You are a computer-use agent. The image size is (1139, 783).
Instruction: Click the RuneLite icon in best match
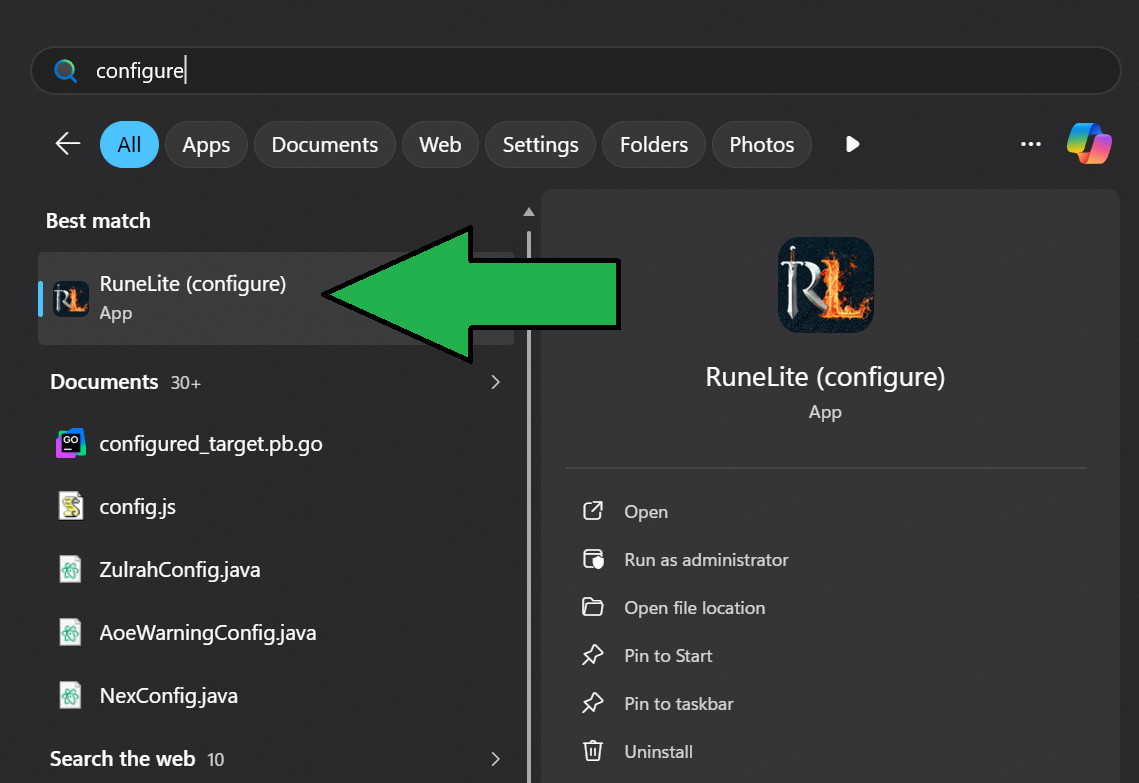[71, 298]
